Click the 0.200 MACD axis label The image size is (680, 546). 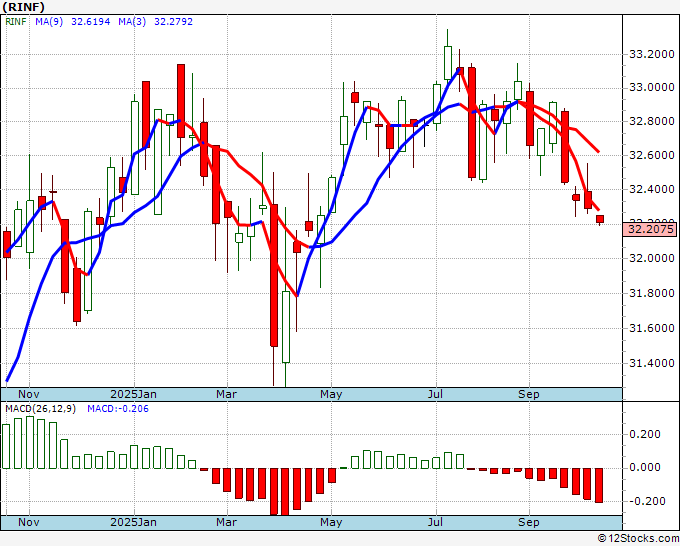(x=644, y=434)
